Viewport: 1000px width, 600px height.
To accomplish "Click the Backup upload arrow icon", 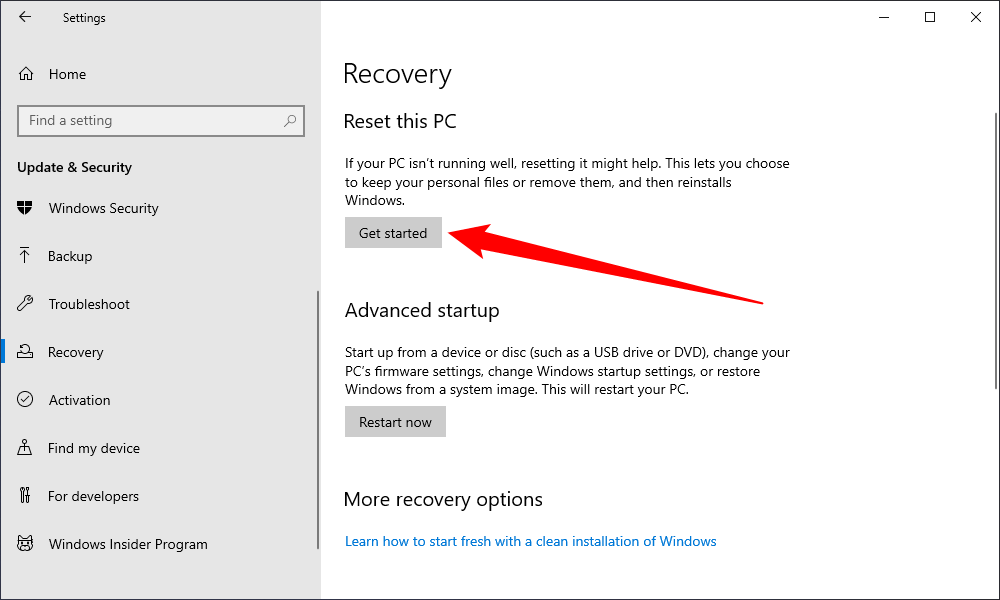I will [x=26, y=256].
